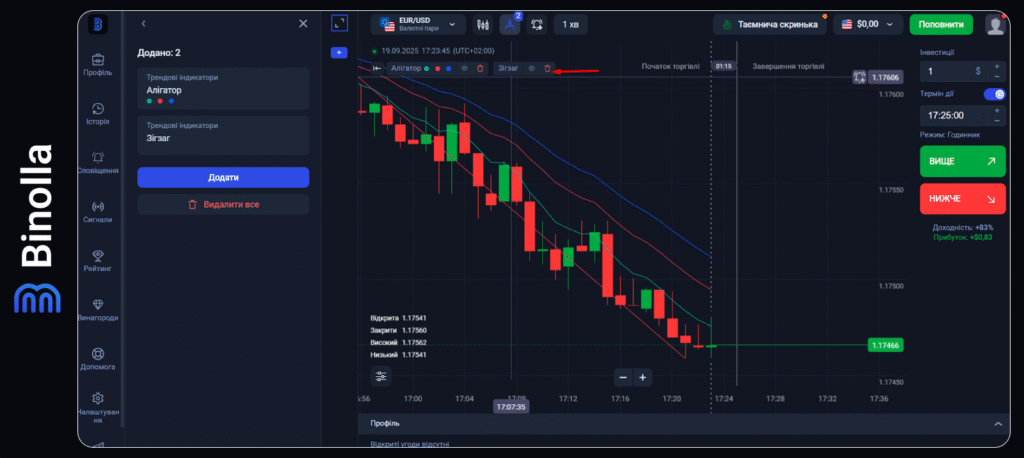Image resolution: width=1024 pixels, height=458 pixels.
Task: Zoom in the chart with the plus button
Action: tap(643, 377)
